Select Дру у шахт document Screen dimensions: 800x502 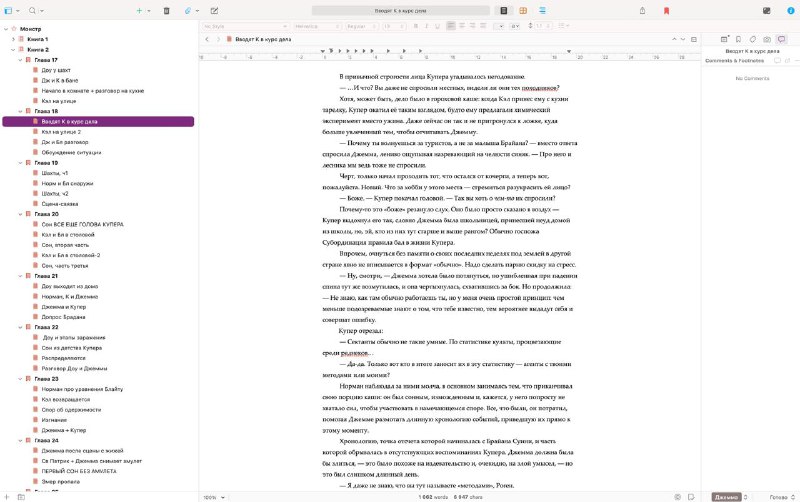click(56, 70)
